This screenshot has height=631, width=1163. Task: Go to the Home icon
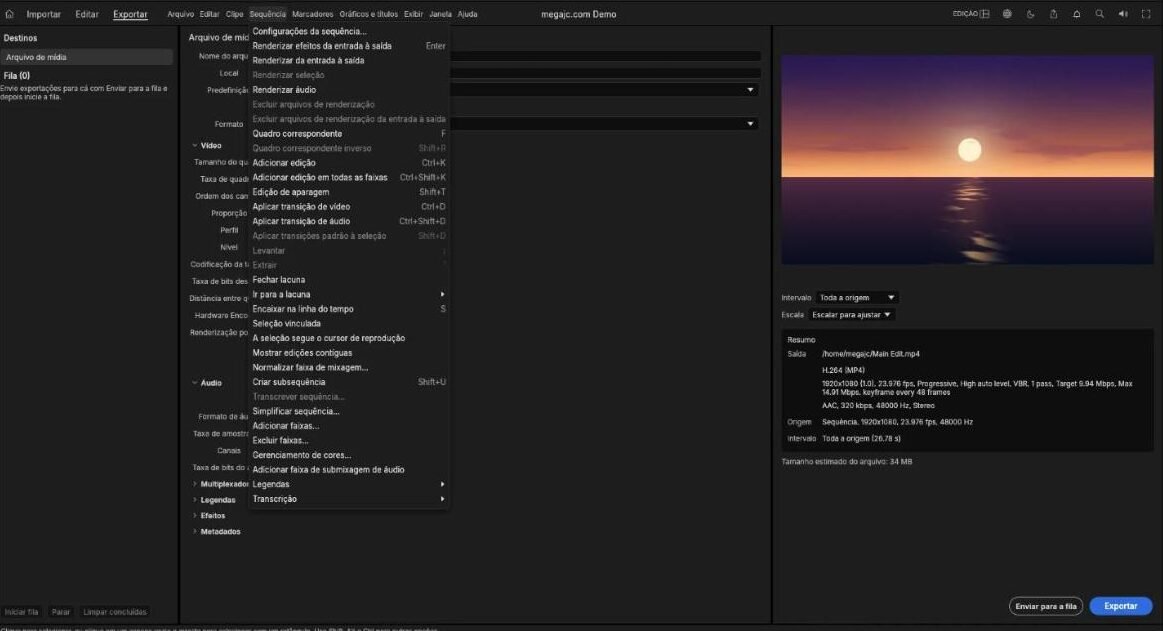pos(10,13)
